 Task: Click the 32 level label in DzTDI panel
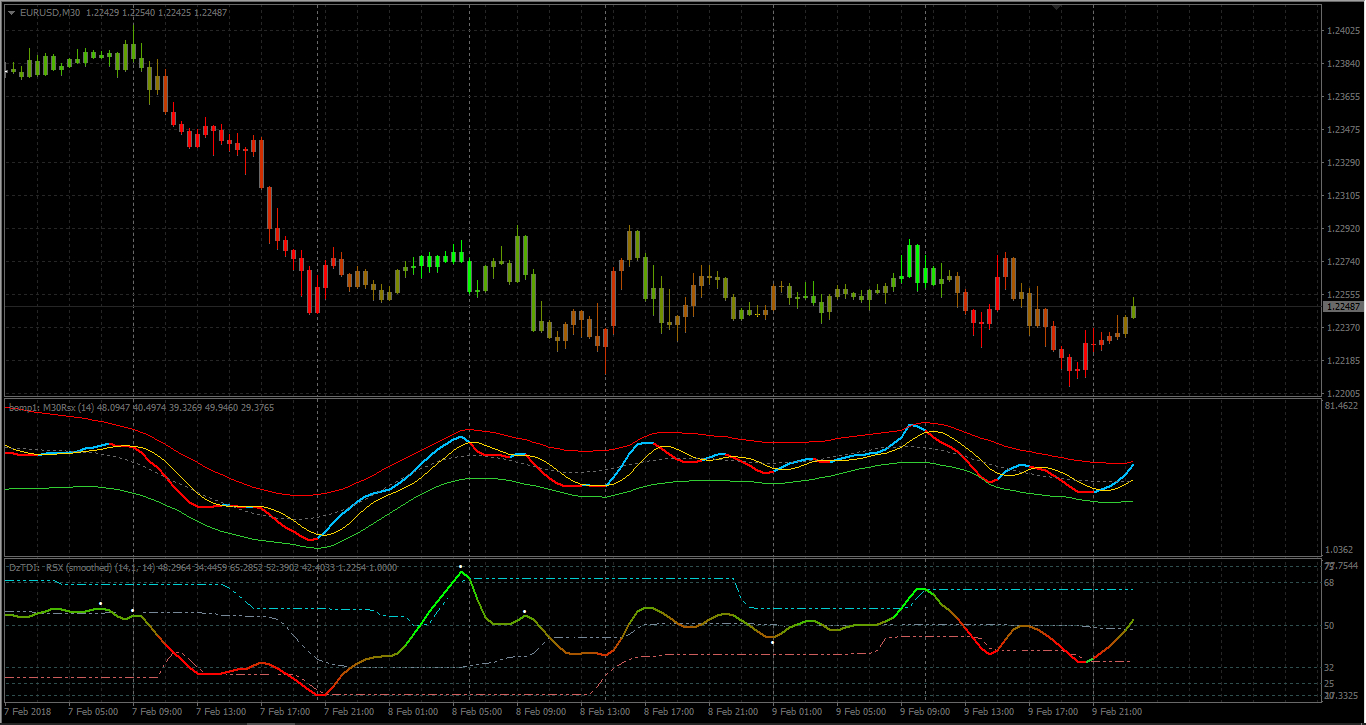point(1329,667)
